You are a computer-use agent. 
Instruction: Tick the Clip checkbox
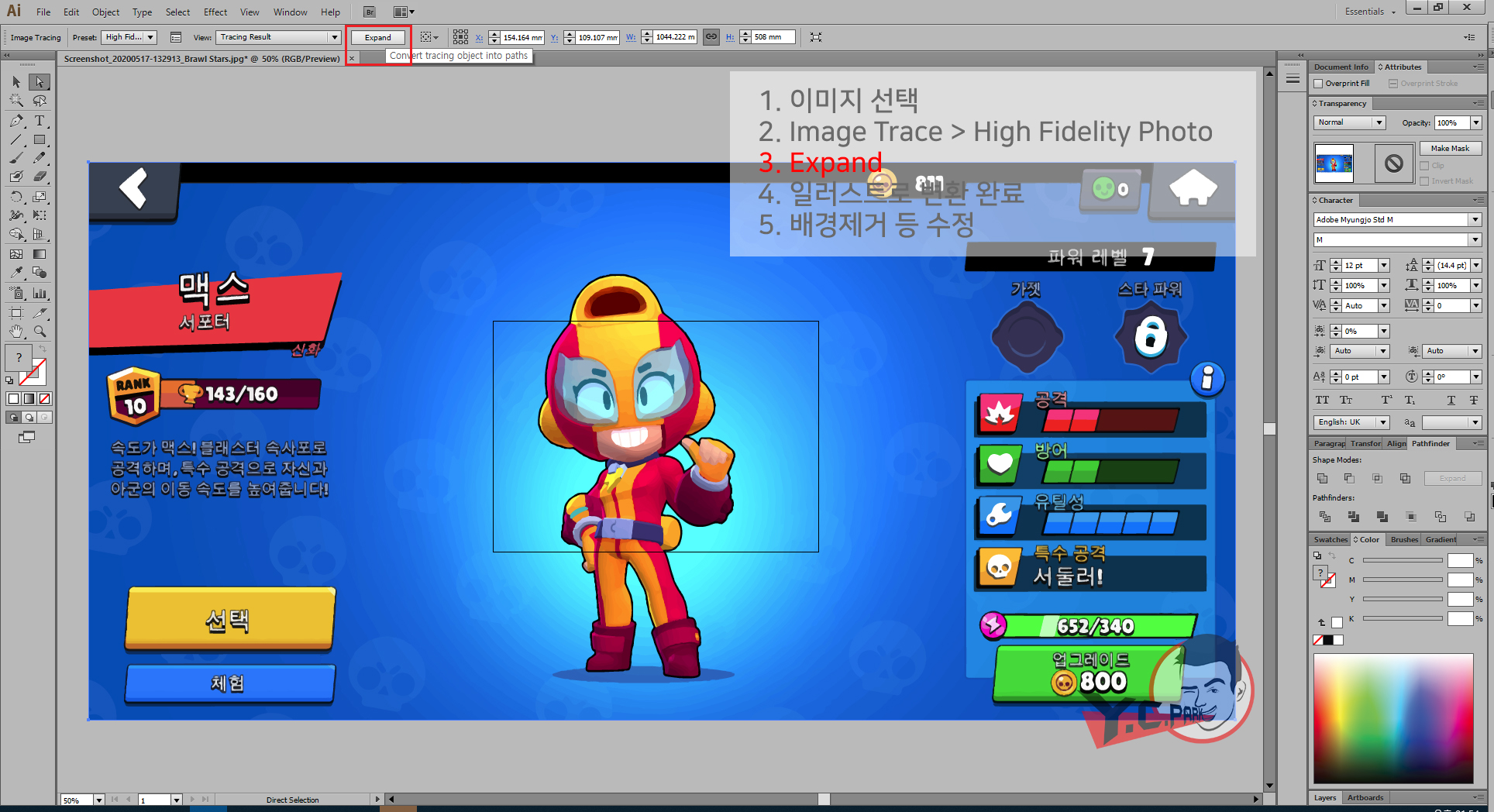pyautogui.click(x=1424, y=166)
